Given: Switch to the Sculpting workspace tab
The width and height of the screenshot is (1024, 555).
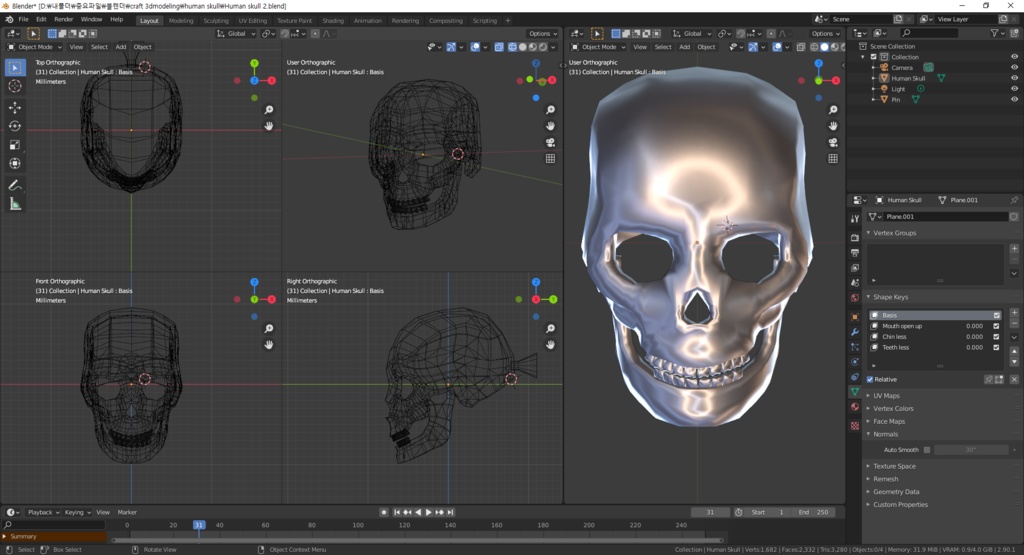Looking at the screenshot, I should pyautogui.click(x=215, y=20).
